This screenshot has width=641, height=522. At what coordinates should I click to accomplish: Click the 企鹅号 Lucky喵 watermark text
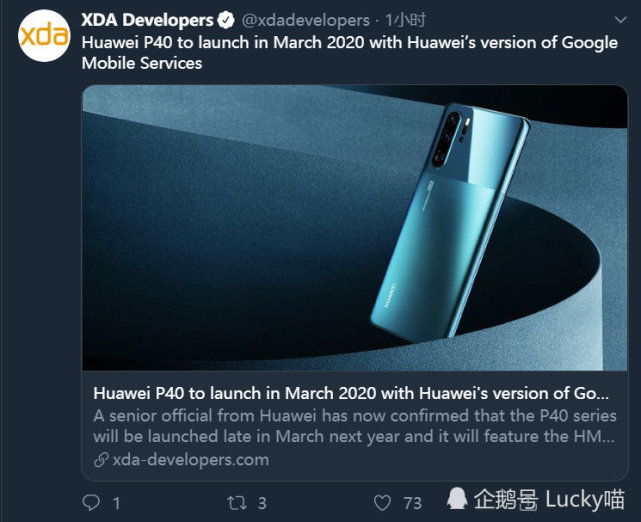click(x=549, y=499)
